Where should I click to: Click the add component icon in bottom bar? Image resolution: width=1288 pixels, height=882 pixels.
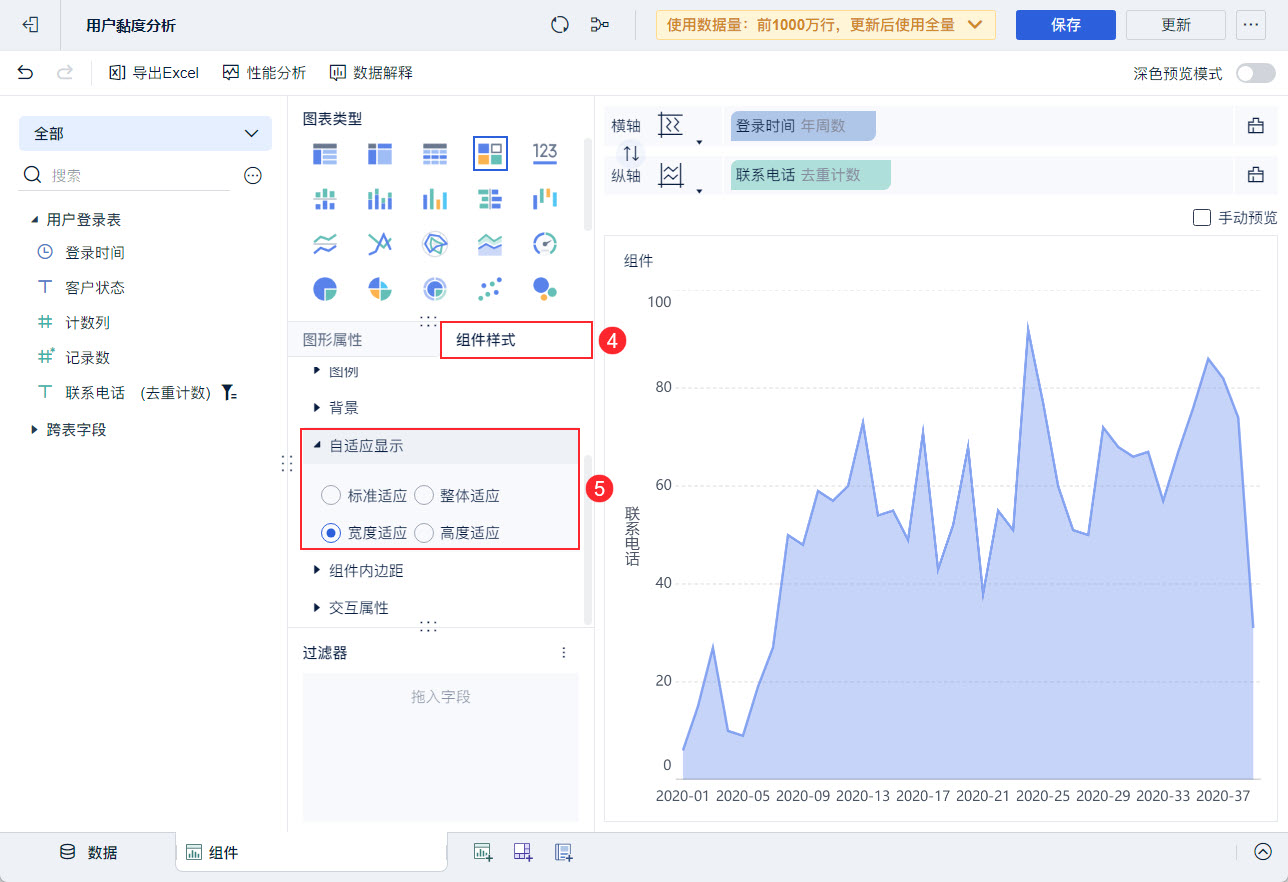(483, 852)
